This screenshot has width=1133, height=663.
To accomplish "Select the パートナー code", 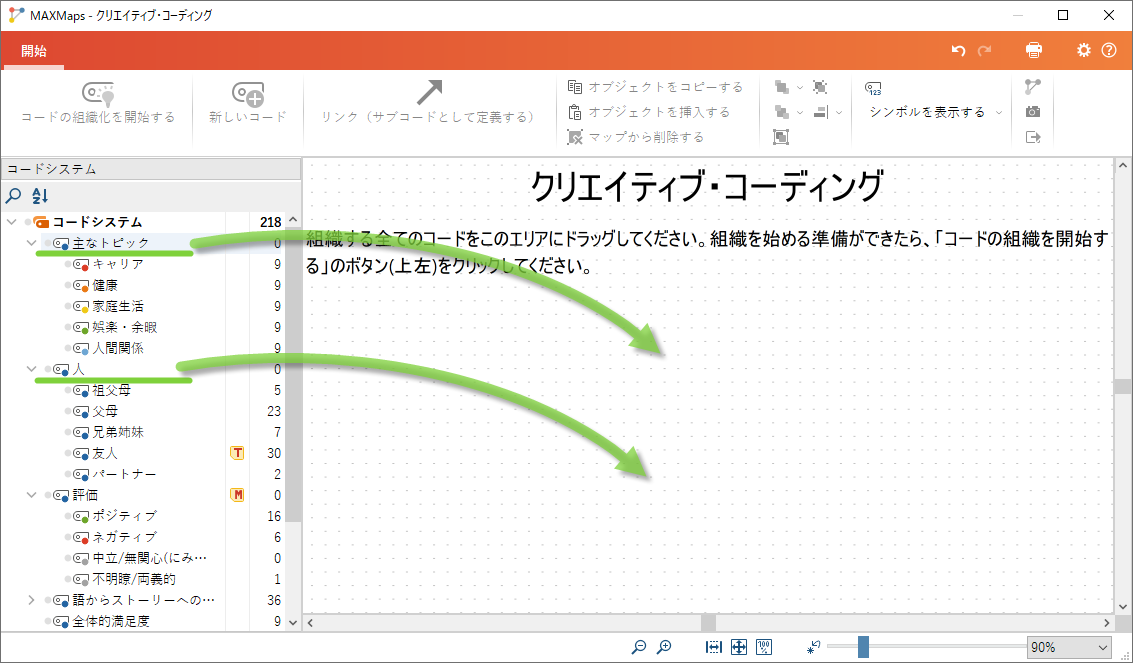I will click(x=125, y=474).
